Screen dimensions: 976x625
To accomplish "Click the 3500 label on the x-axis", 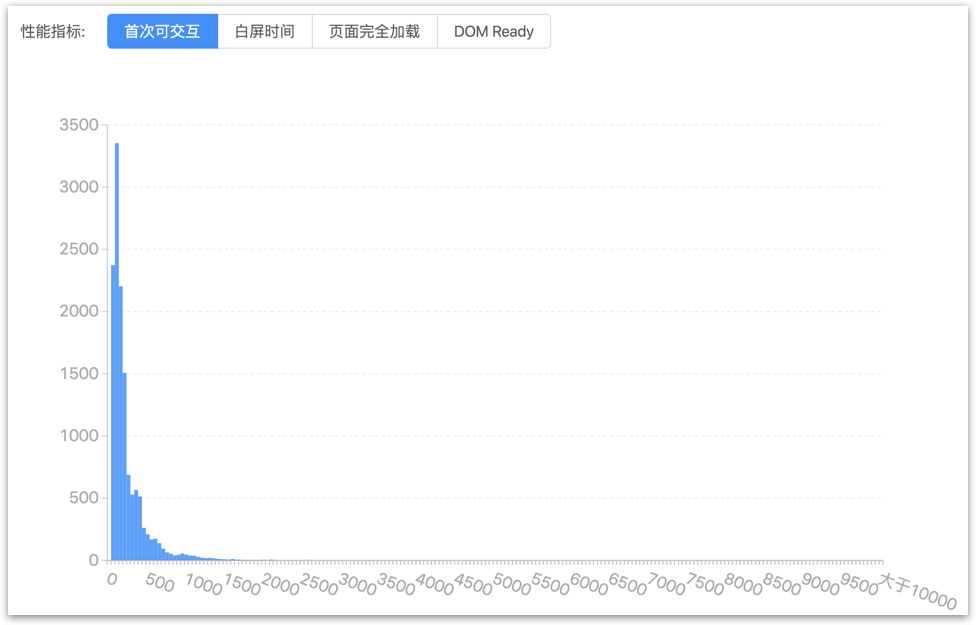I will 395,584.
